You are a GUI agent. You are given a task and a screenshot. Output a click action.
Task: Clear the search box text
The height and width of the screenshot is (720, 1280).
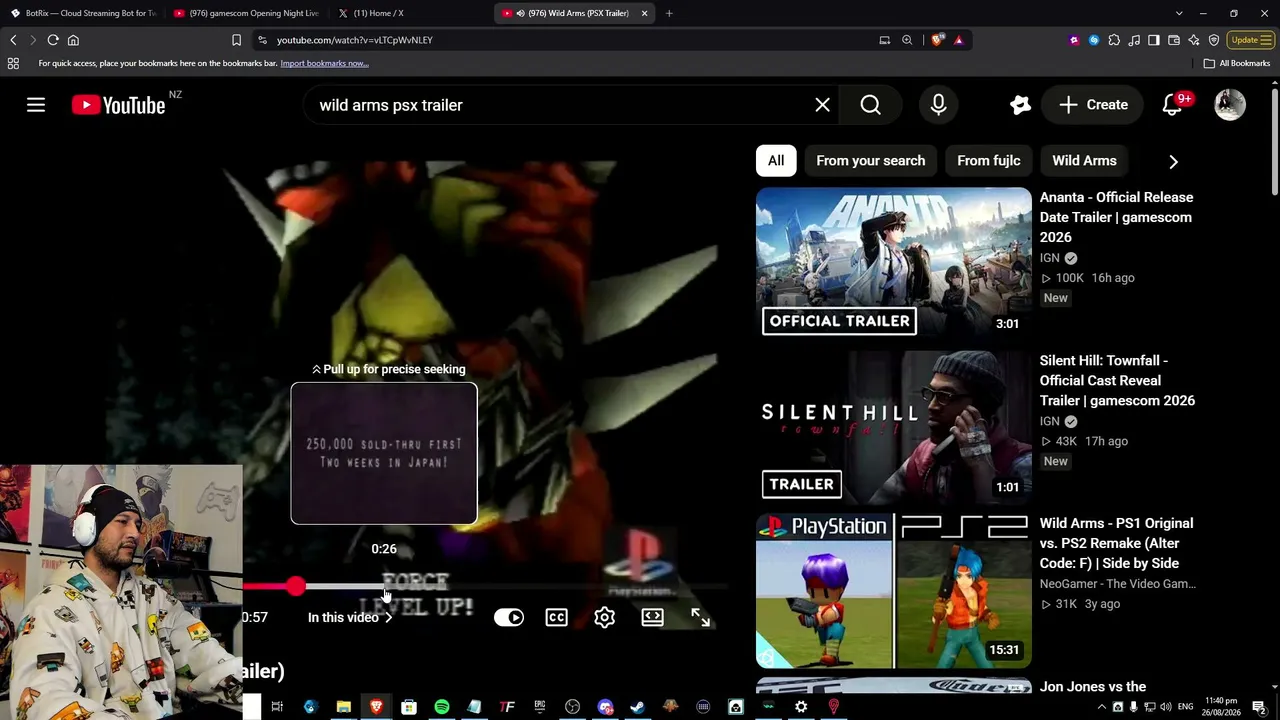[822, 105]
